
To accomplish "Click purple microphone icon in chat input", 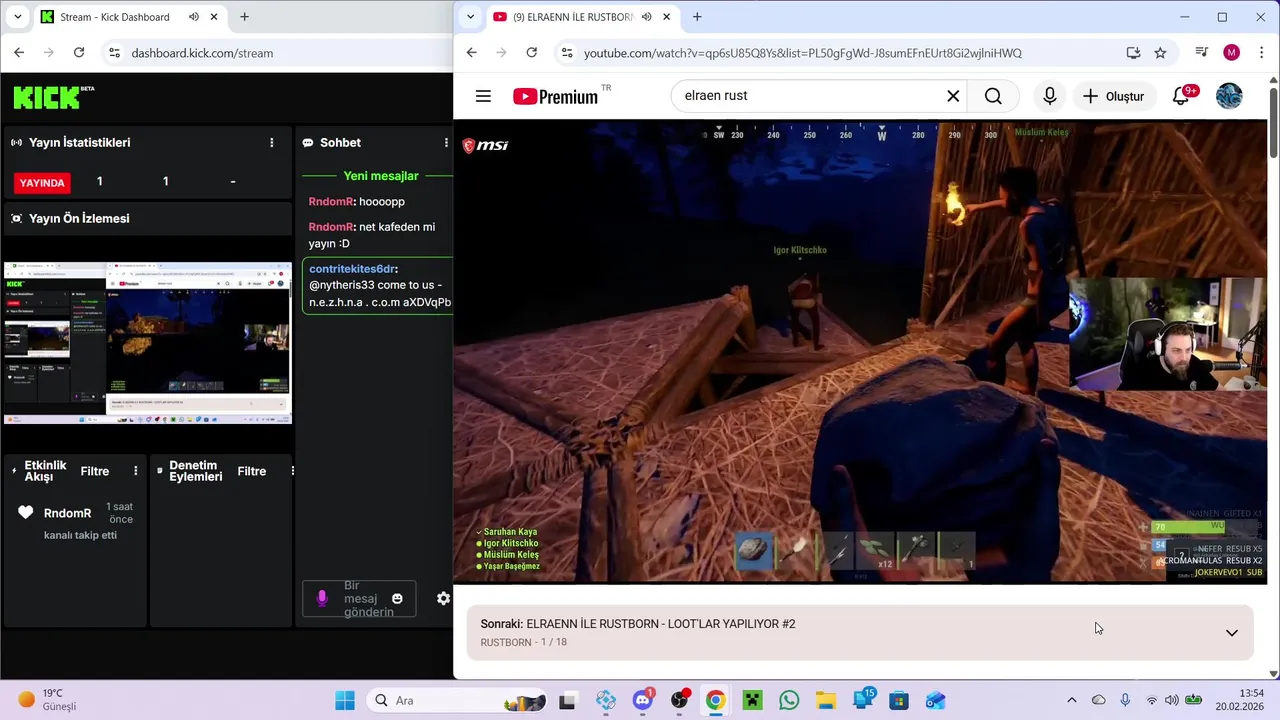I will point(321,598).
